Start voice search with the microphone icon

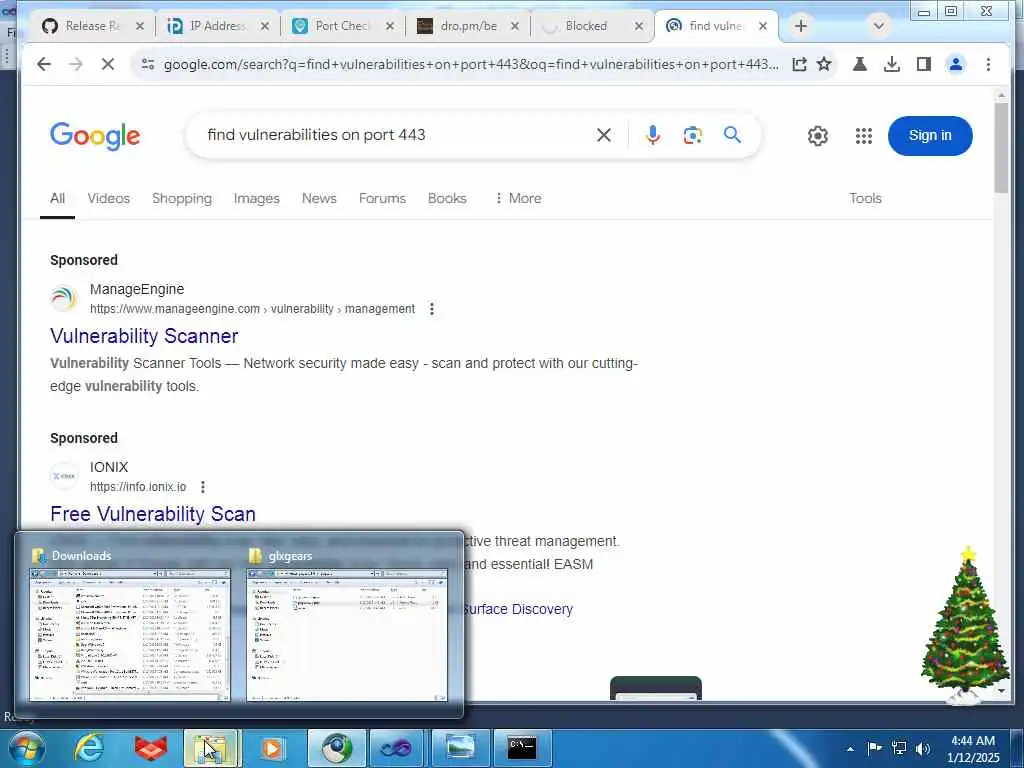(652, 135)
